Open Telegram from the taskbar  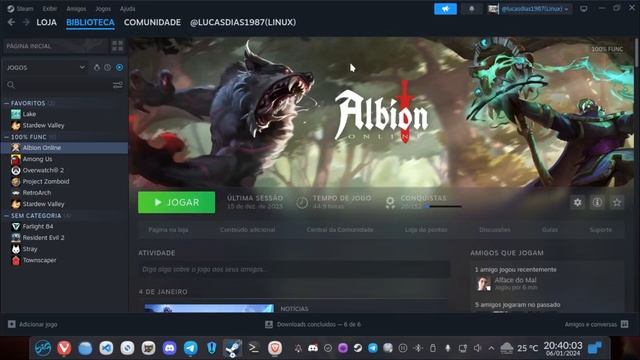click(191, 348)
